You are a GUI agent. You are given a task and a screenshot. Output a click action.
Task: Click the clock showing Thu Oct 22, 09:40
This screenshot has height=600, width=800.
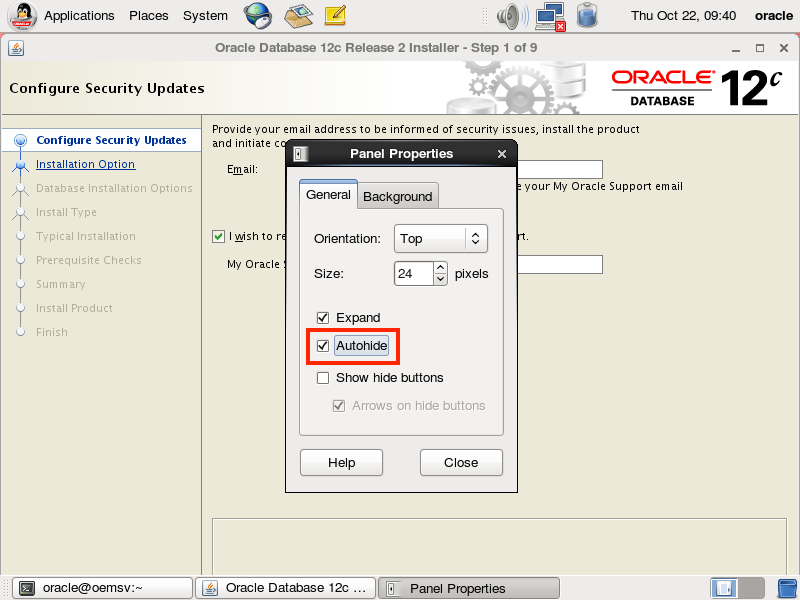pyautogui.click(x=683, y=16)
